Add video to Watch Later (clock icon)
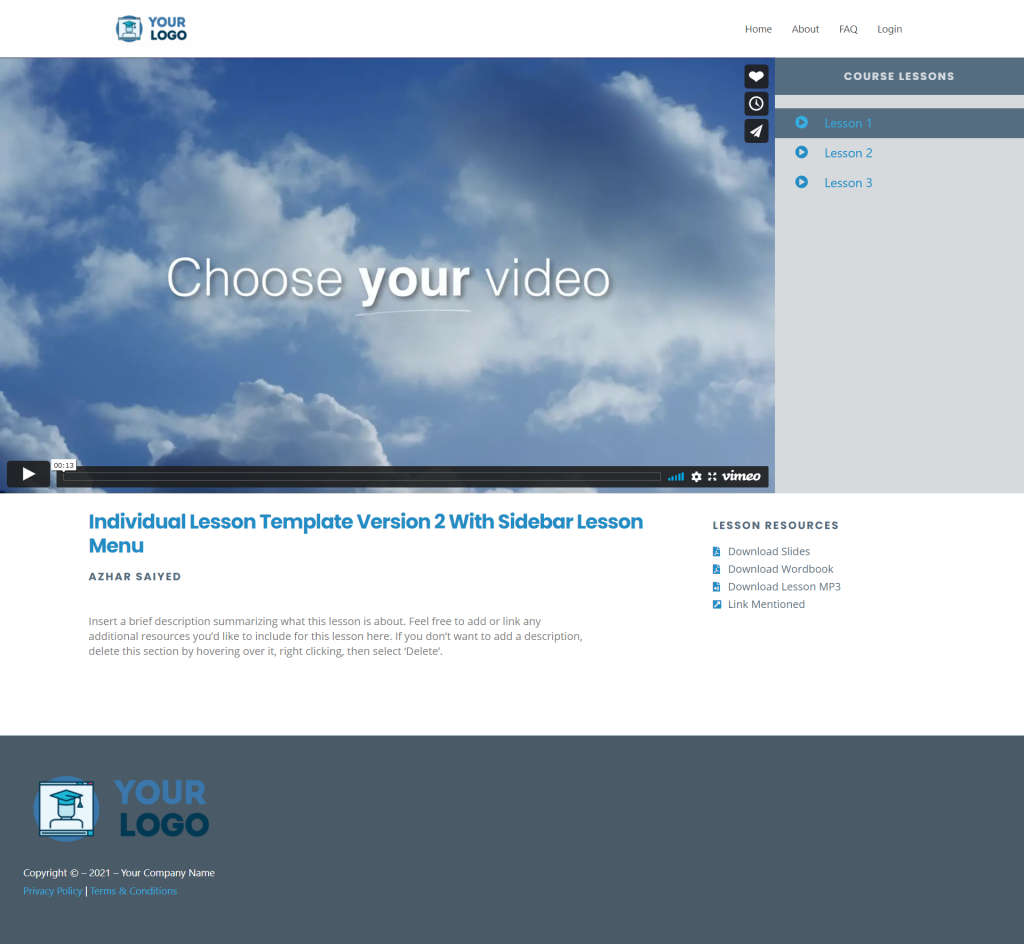1024x944 pixels. 756,104
